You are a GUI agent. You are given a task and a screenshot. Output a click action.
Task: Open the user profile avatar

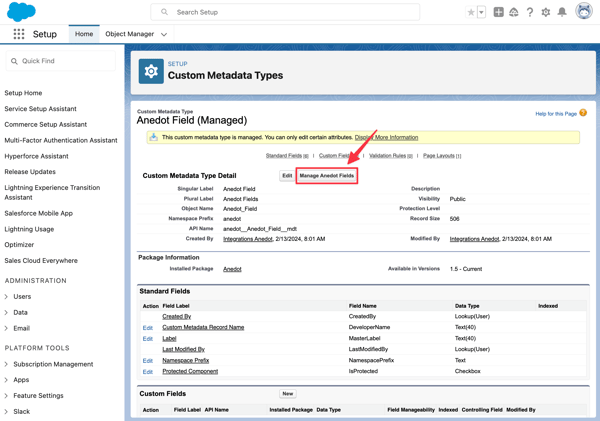pyautogui.click(x=584, y=11)
